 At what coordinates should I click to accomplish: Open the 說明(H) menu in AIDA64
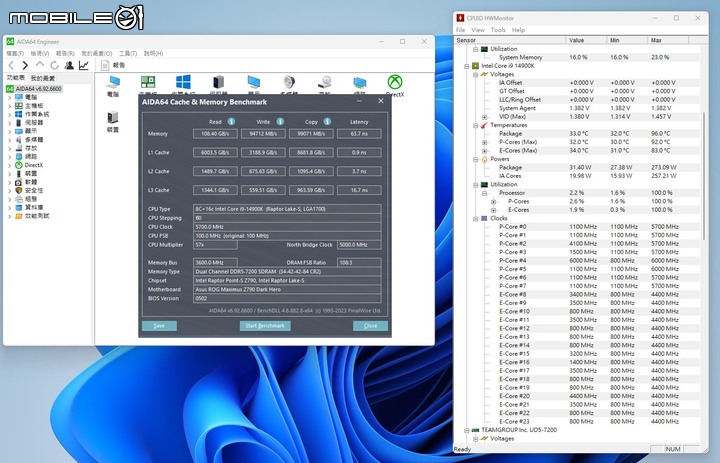[x=153, y=53]
